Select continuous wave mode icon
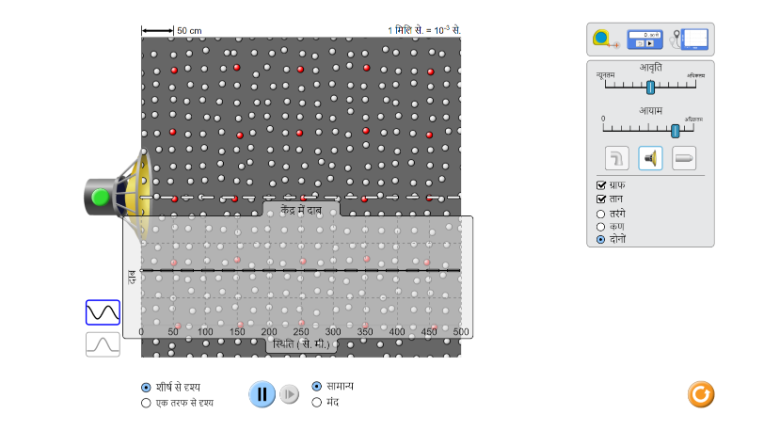 [103, 313]
